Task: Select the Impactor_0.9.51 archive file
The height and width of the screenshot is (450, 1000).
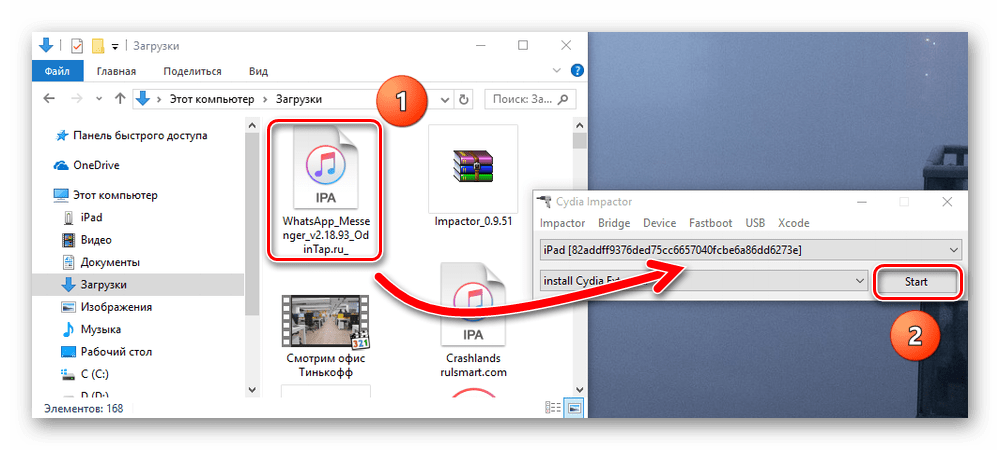Action: click(473, 176)
